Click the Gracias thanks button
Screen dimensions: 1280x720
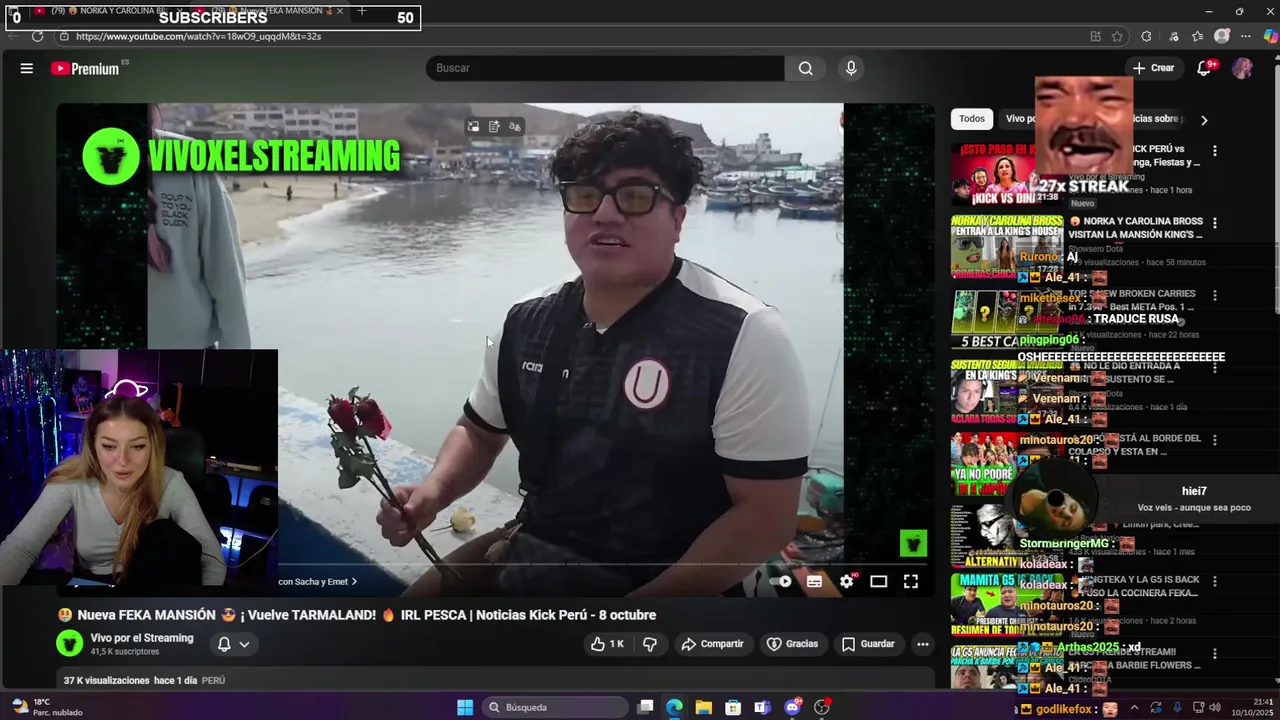tap(792, 644)
